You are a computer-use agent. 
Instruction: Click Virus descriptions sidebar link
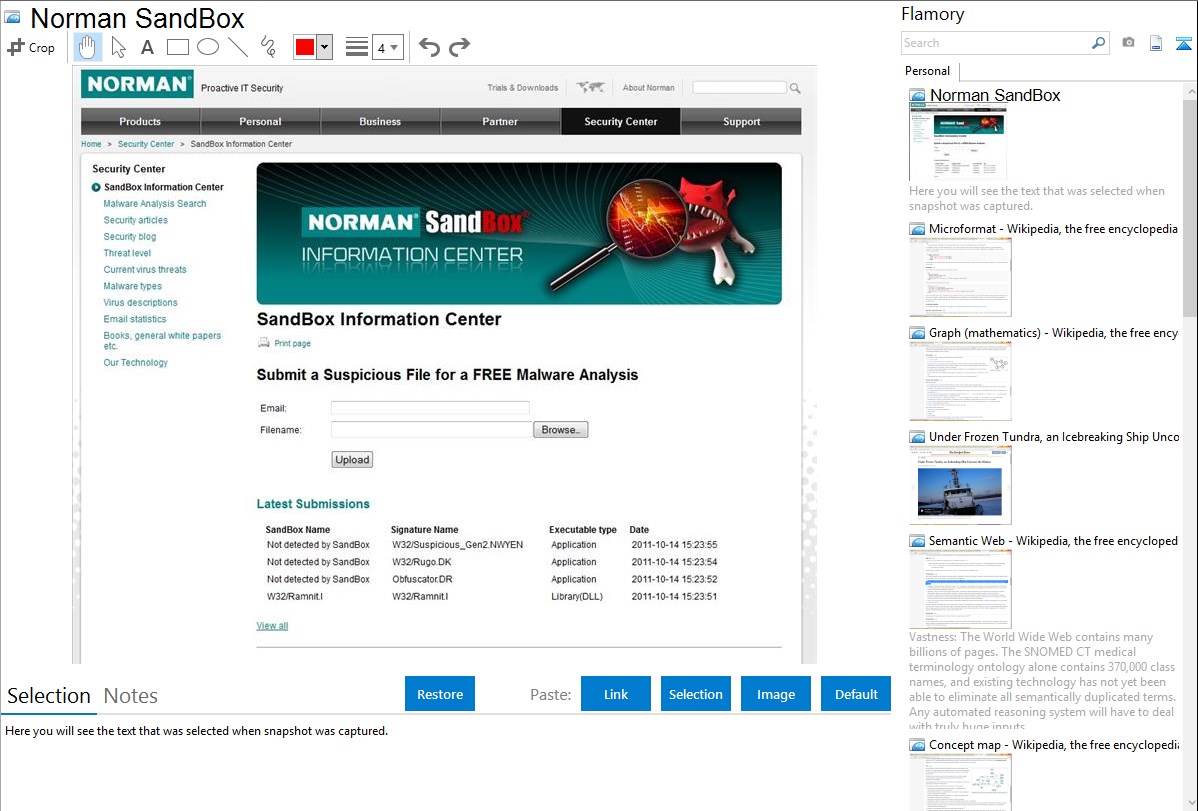point(141,303)
